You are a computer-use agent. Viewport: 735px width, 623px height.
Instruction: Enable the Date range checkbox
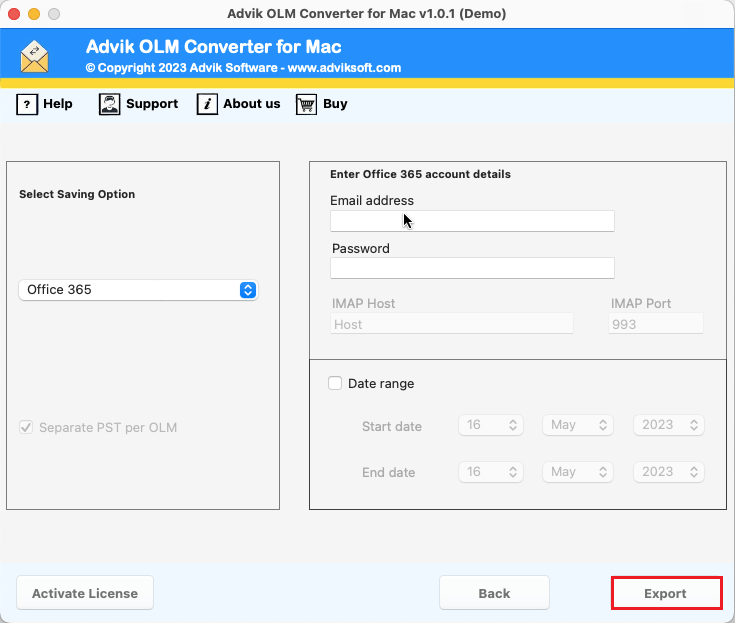(x=335, y=383)
